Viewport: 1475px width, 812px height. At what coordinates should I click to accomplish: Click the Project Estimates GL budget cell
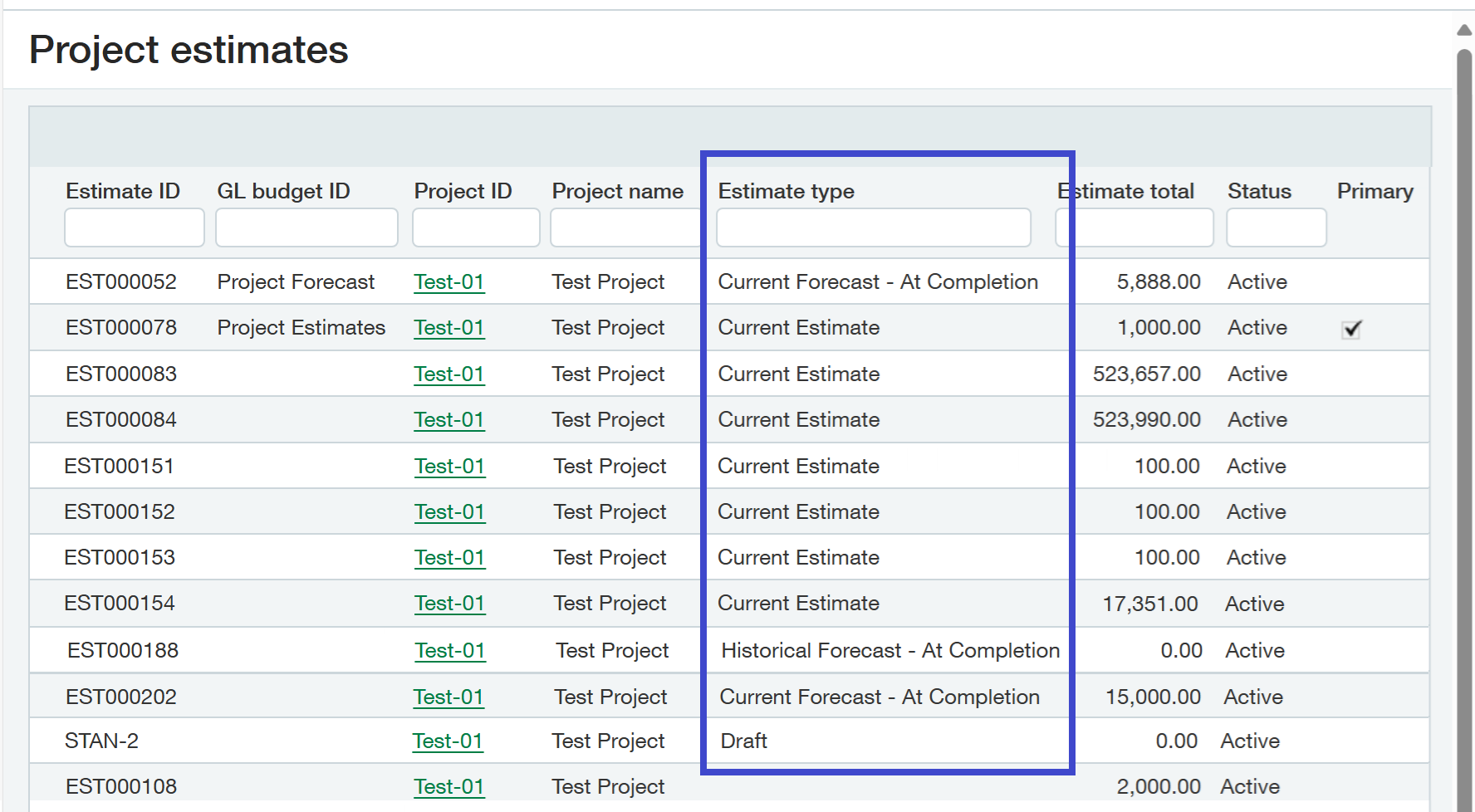point(301,328)
